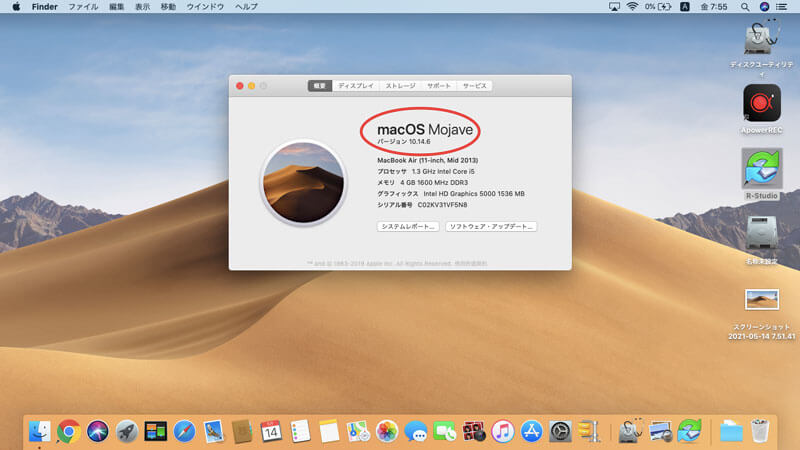Click the macOS Mojave landscape image

[x=303, y=183]
